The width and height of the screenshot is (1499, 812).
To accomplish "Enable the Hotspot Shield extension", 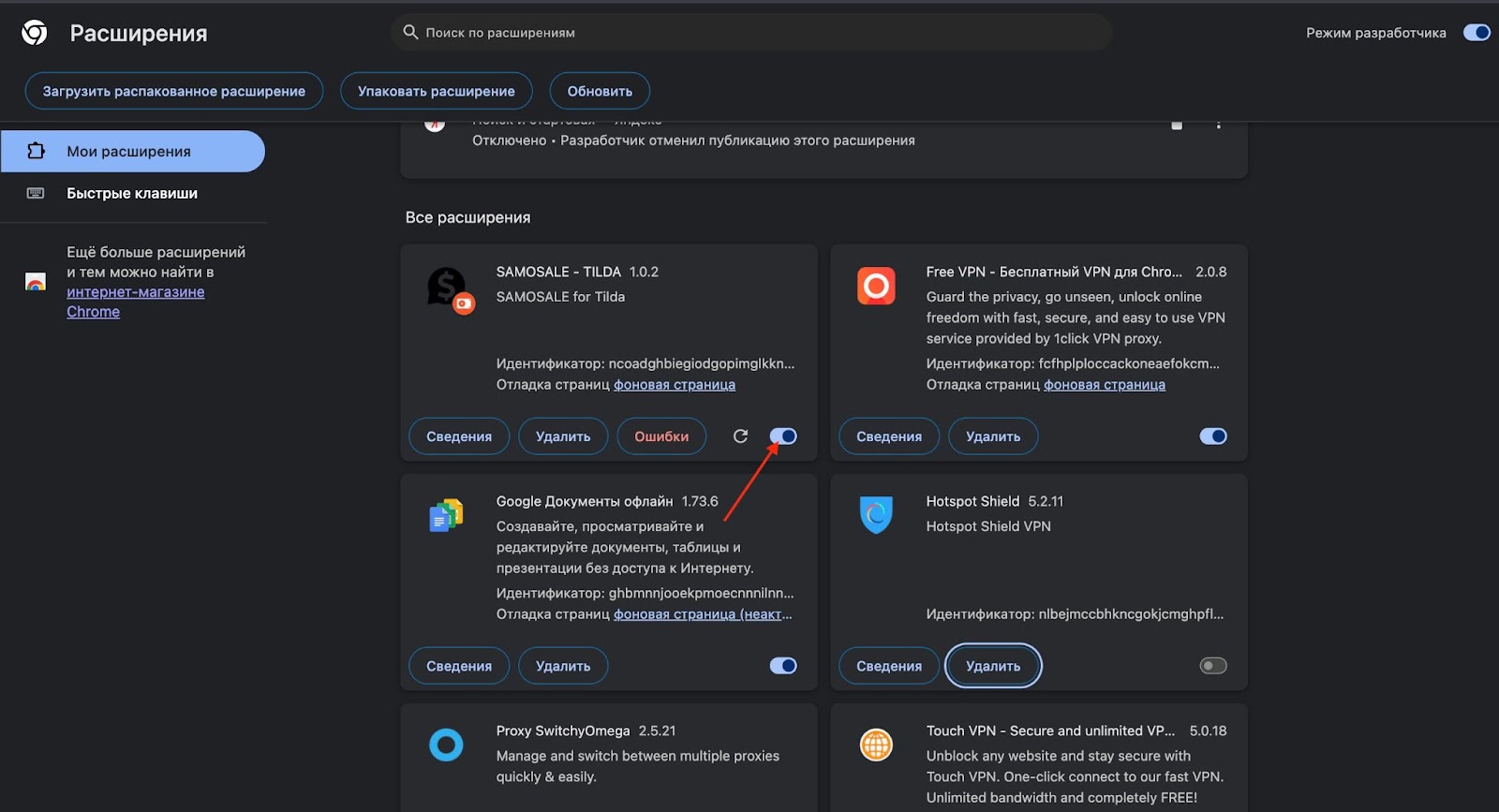I will (1213, 666).
